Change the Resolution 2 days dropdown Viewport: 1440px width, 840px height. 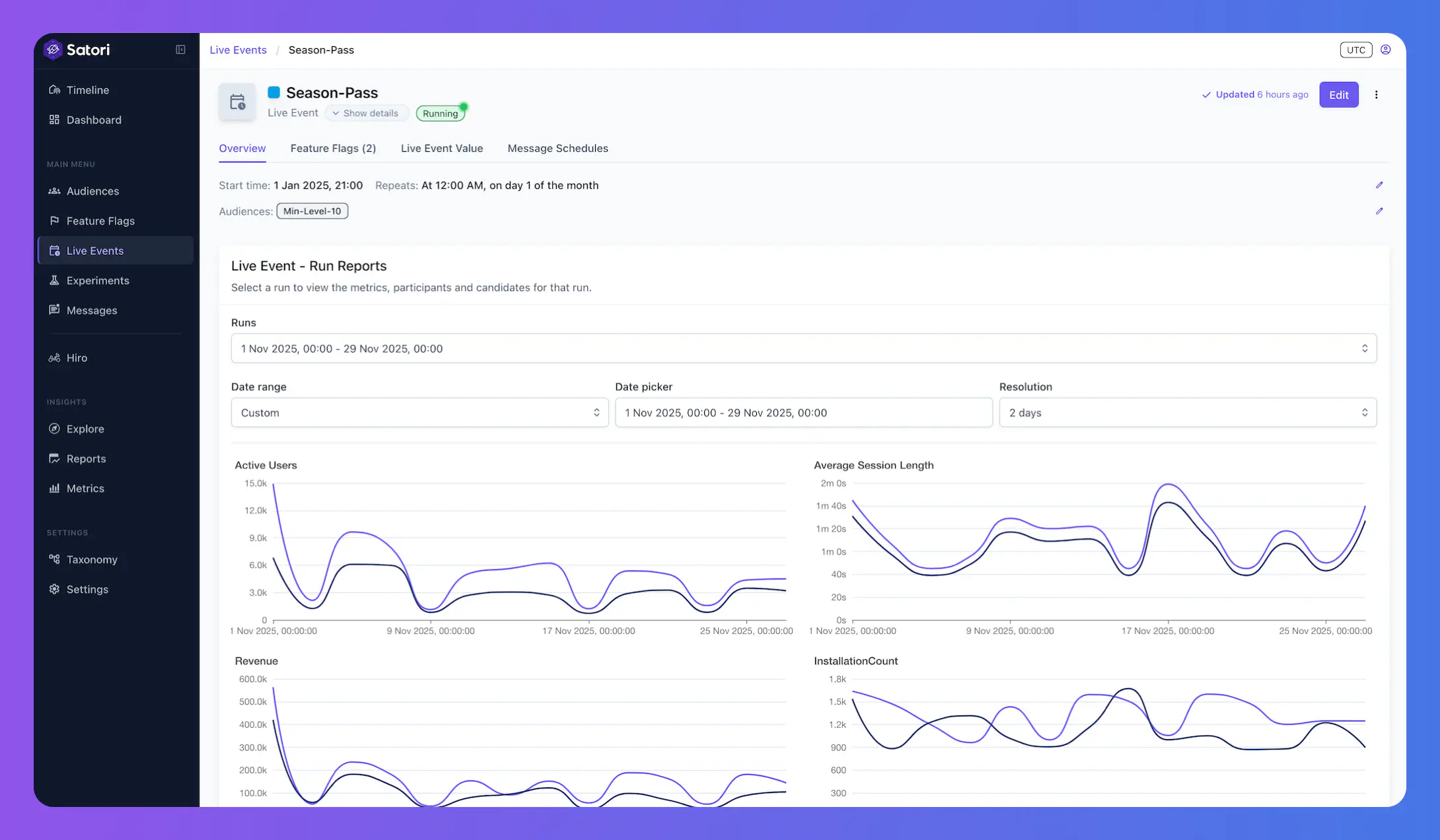click(1187, 413)
